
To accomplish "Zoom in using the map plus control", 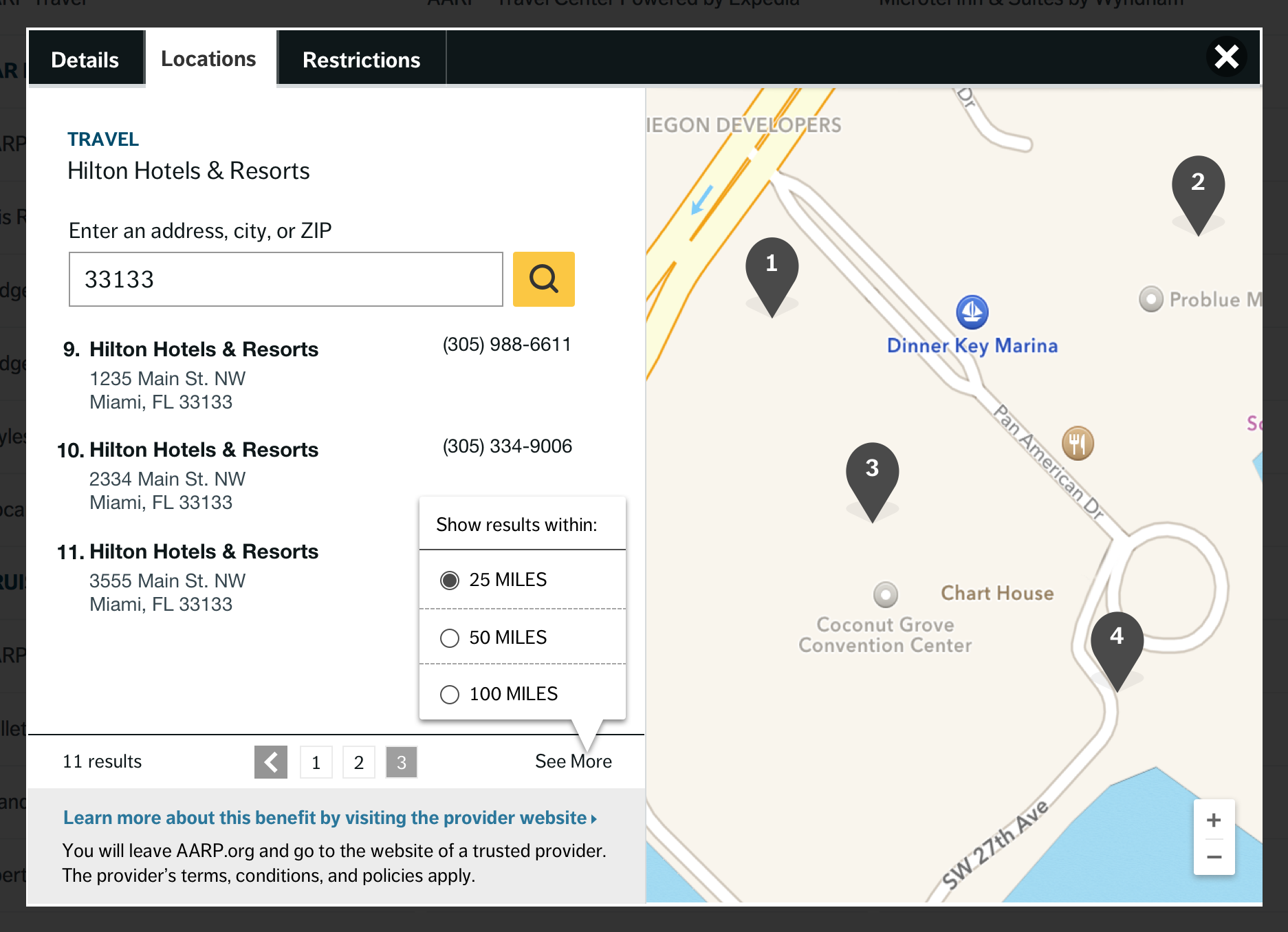I will tap(1213, 819).
